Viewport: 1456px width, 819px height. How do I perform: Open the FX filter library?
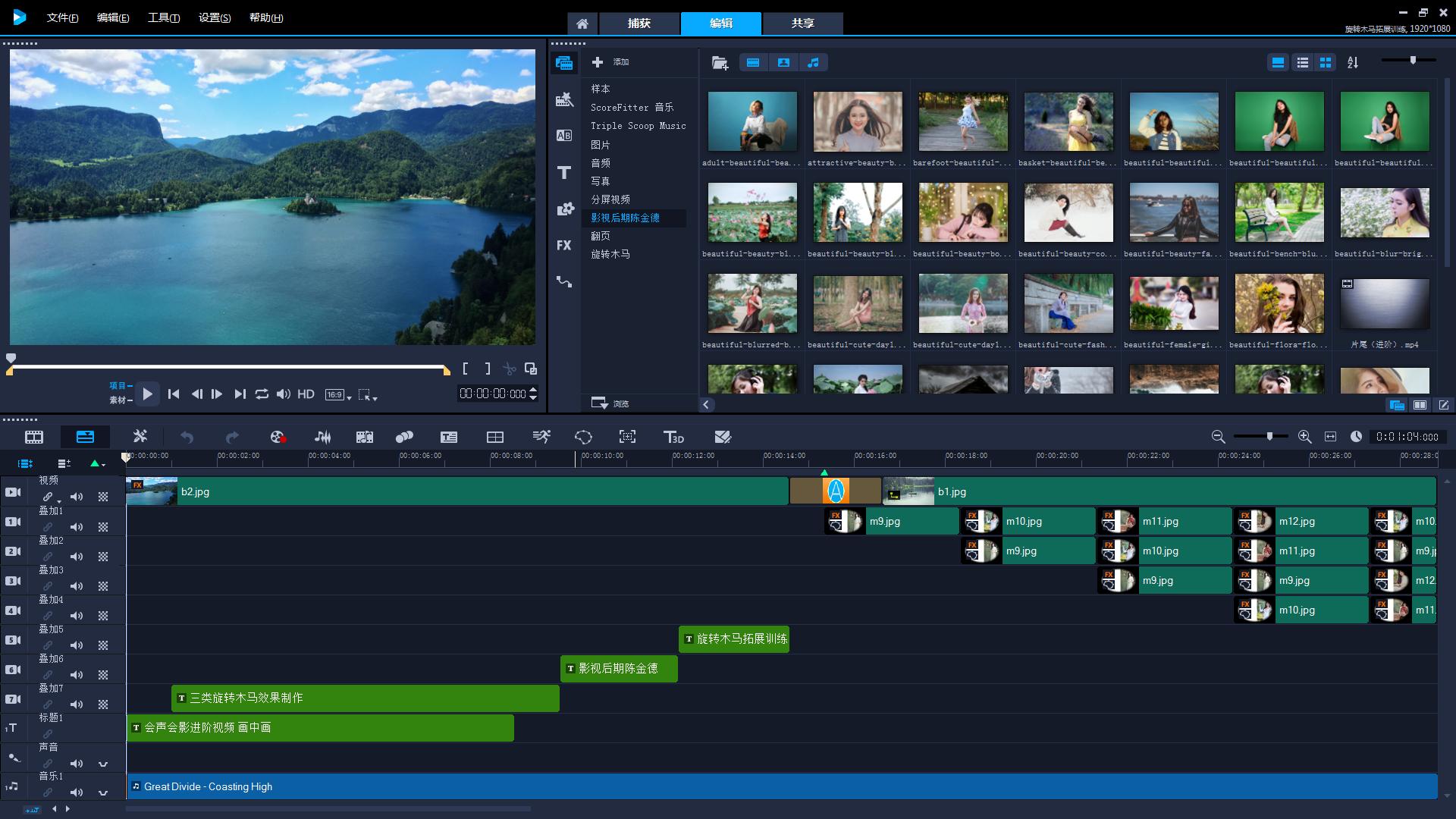(x=563, y=245)
